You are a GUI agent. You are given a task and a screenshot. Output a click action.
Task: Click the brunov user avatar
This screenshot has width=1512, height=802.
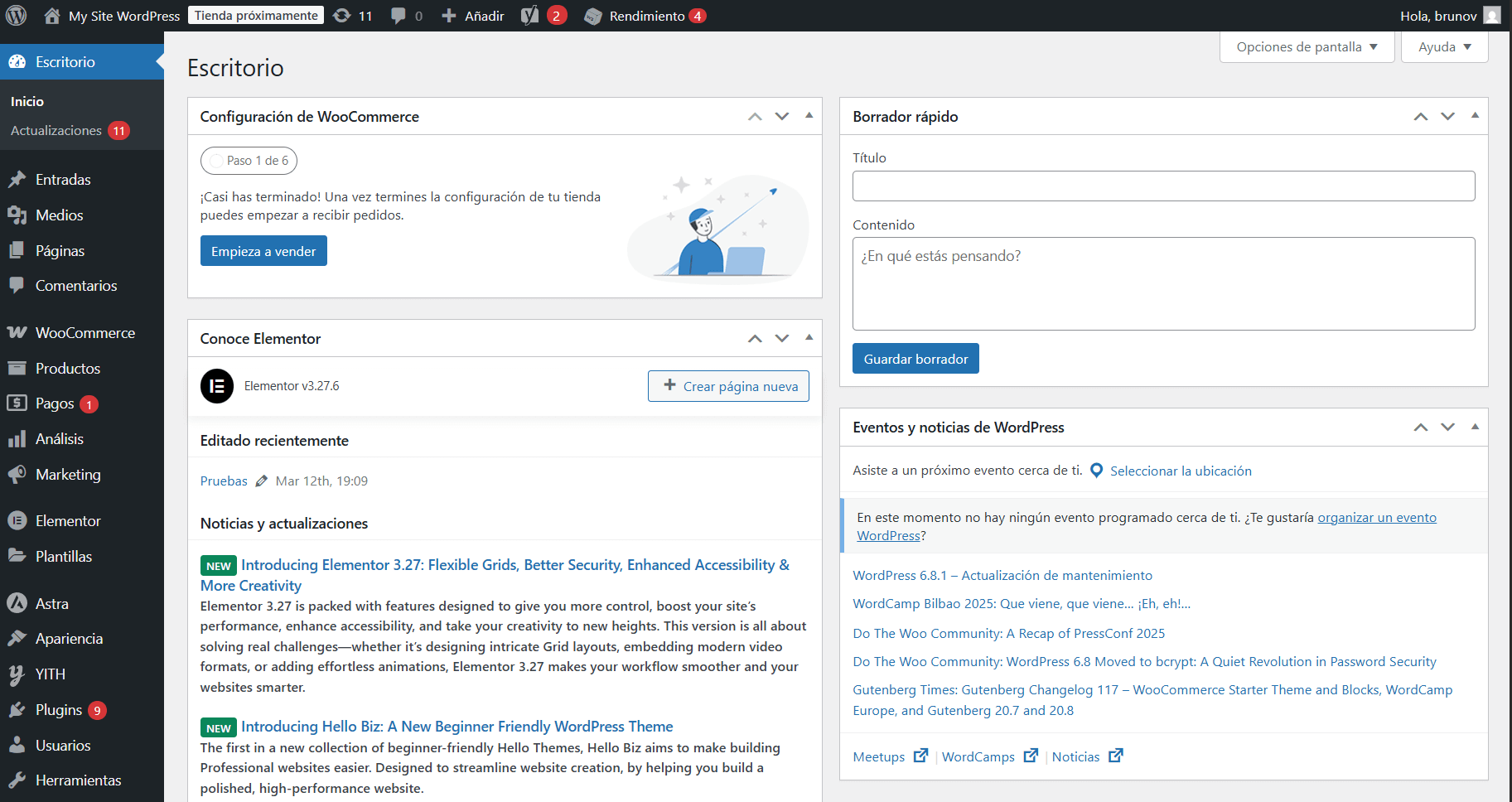click(1492, 16)
